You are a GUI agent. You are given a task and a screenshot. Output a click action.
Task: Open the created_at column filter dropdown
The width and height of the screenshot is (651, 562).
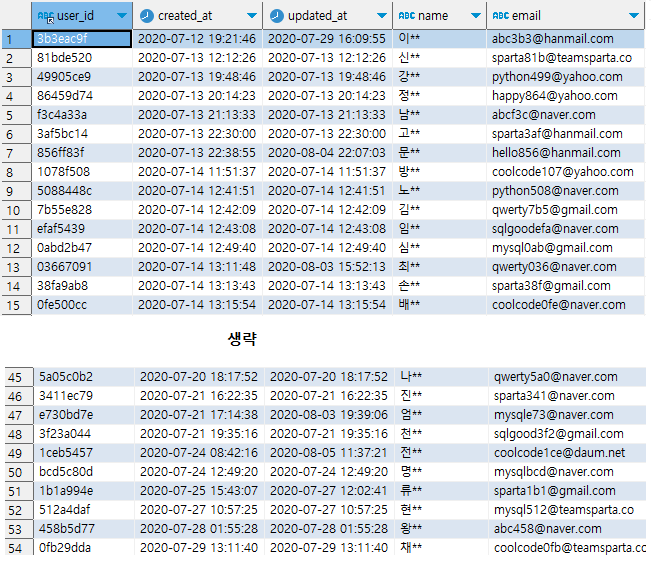[x=252, y=16]
